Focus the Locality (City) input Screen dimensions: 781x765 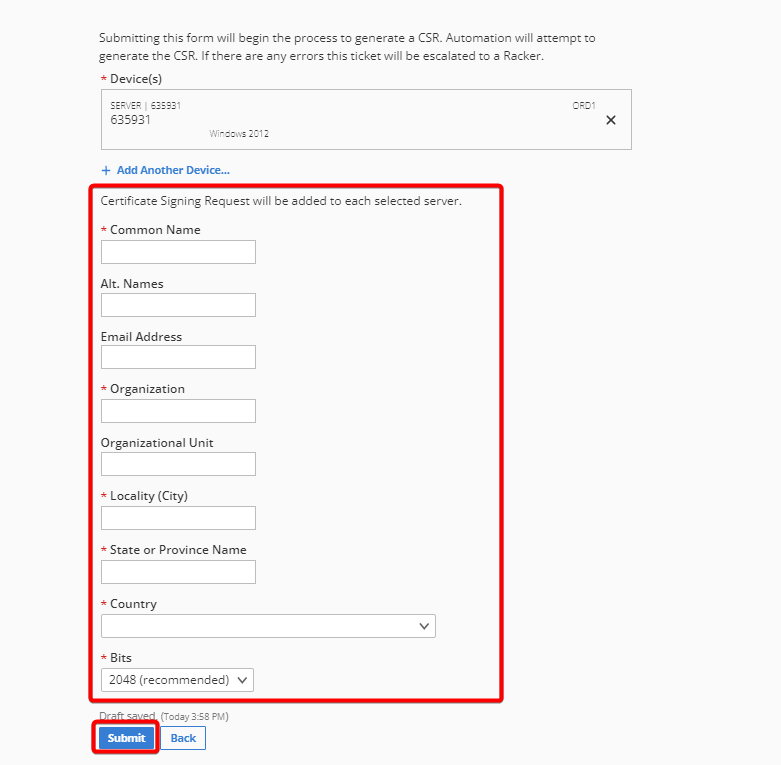coord(178,518)
